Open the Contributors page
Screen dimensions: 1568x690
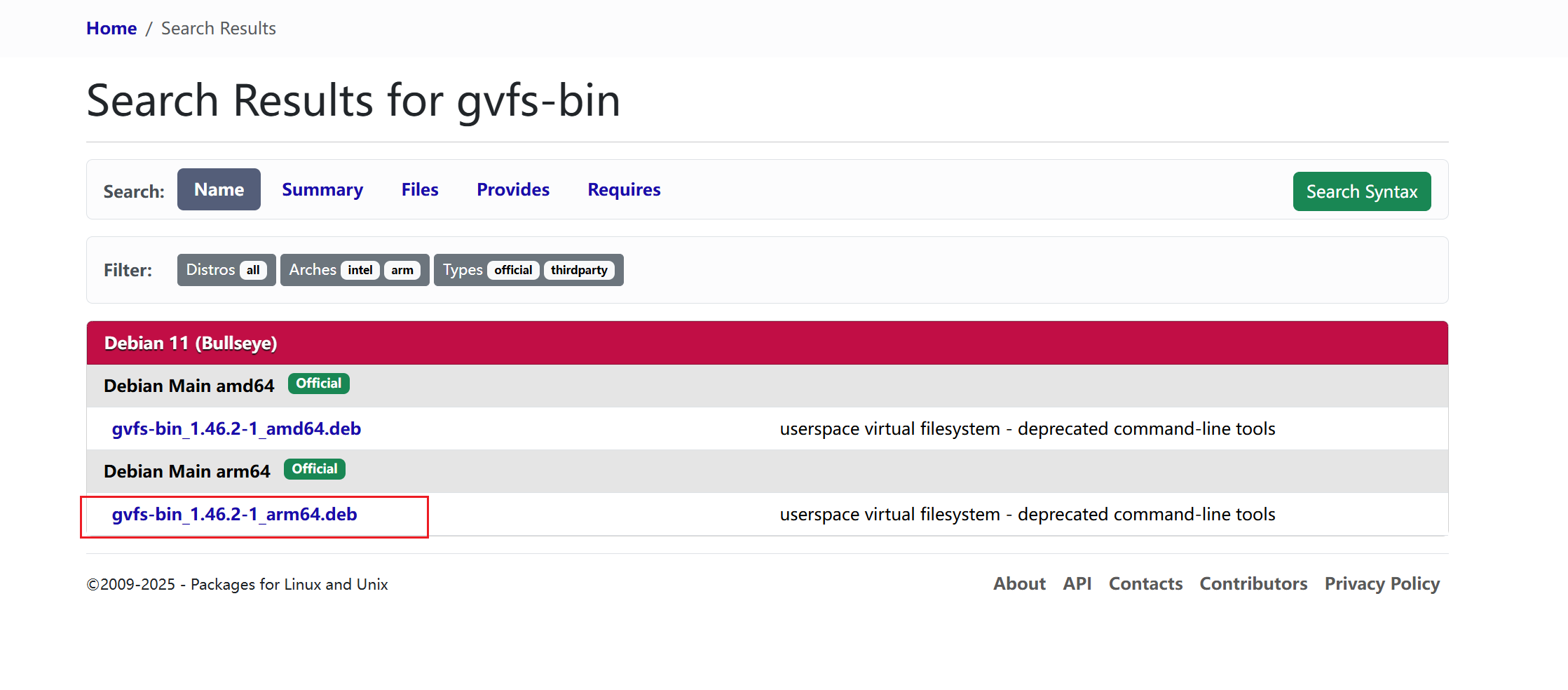pyautogui.click(x=1253, y=583)
